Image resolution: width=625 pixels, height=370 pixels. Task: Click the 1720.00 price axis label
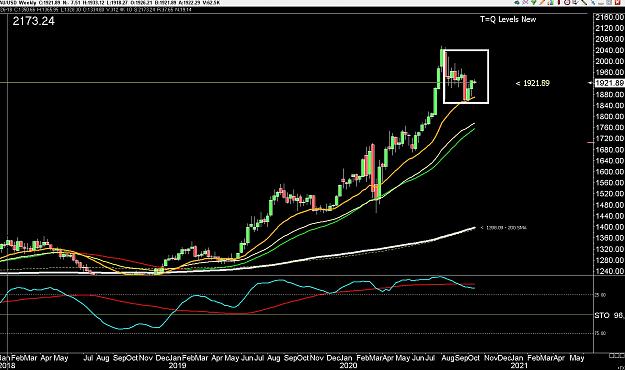(609, 139)
